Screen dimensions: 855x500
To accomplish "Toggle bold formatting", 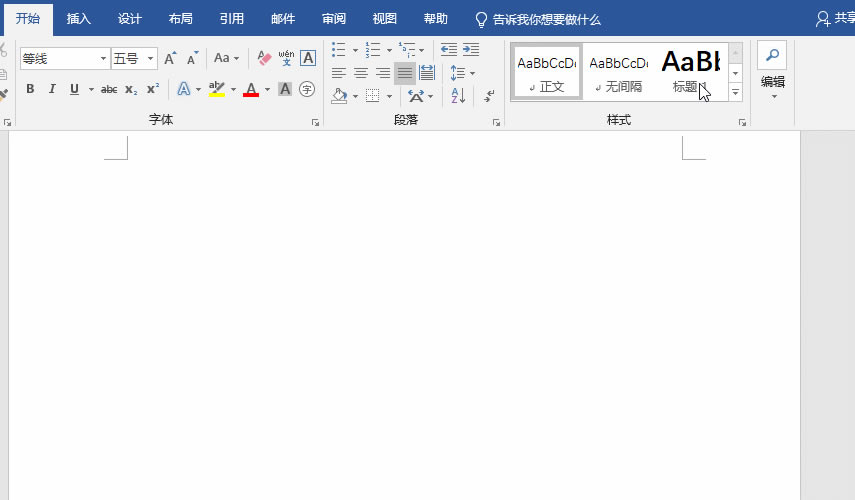I will 30,89.
